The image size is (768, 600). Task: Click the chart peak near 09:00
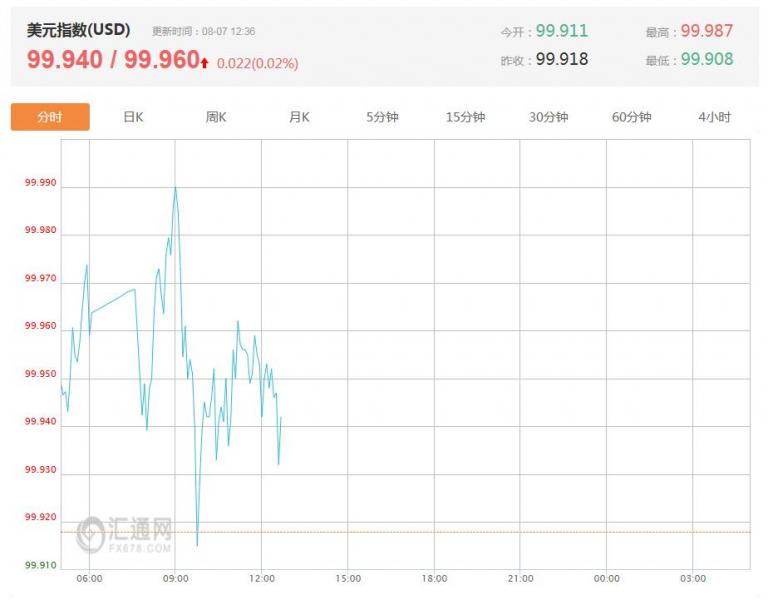[x=175, y=188]
